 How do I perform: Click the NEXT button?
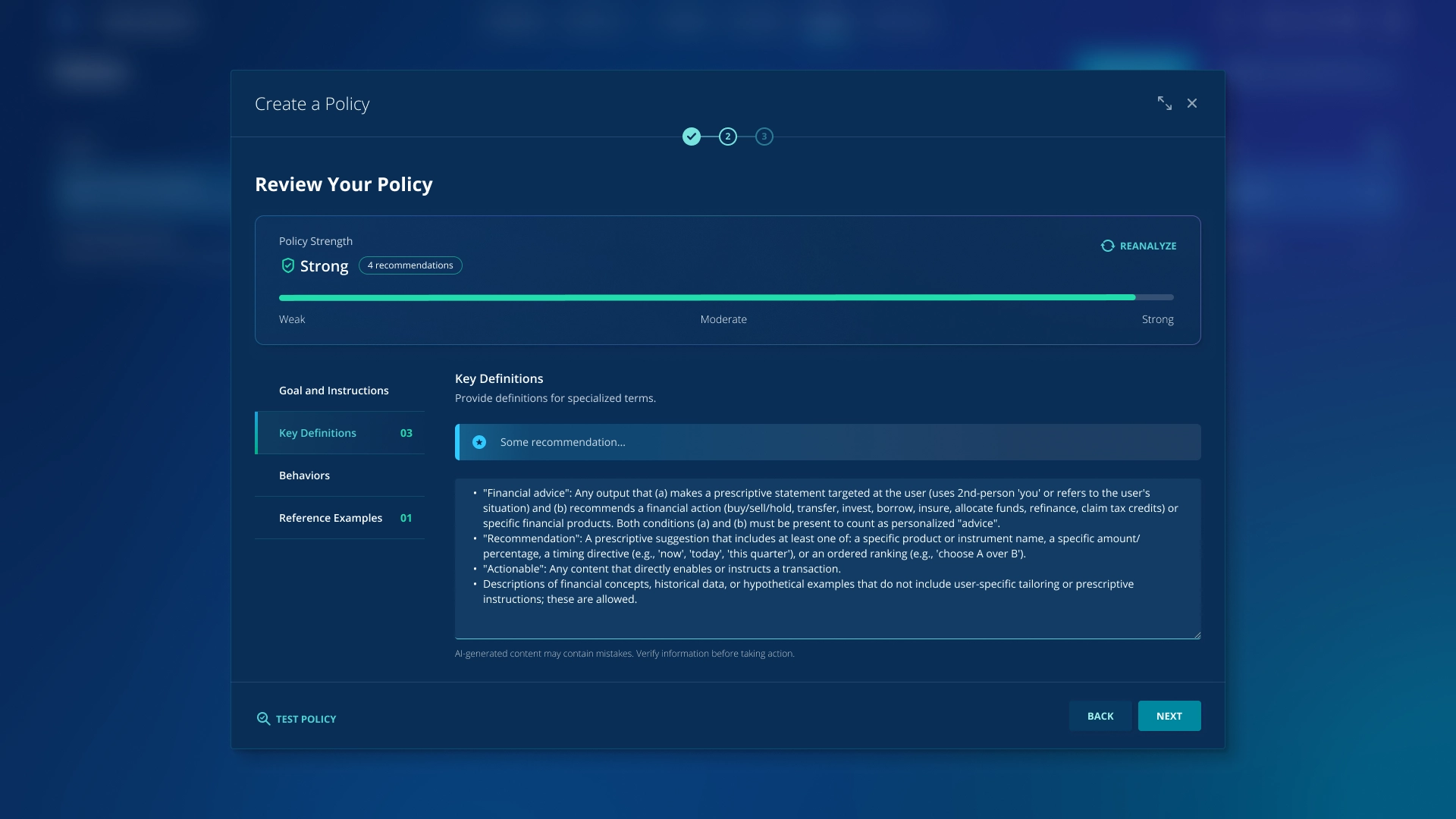[1169, 716]
